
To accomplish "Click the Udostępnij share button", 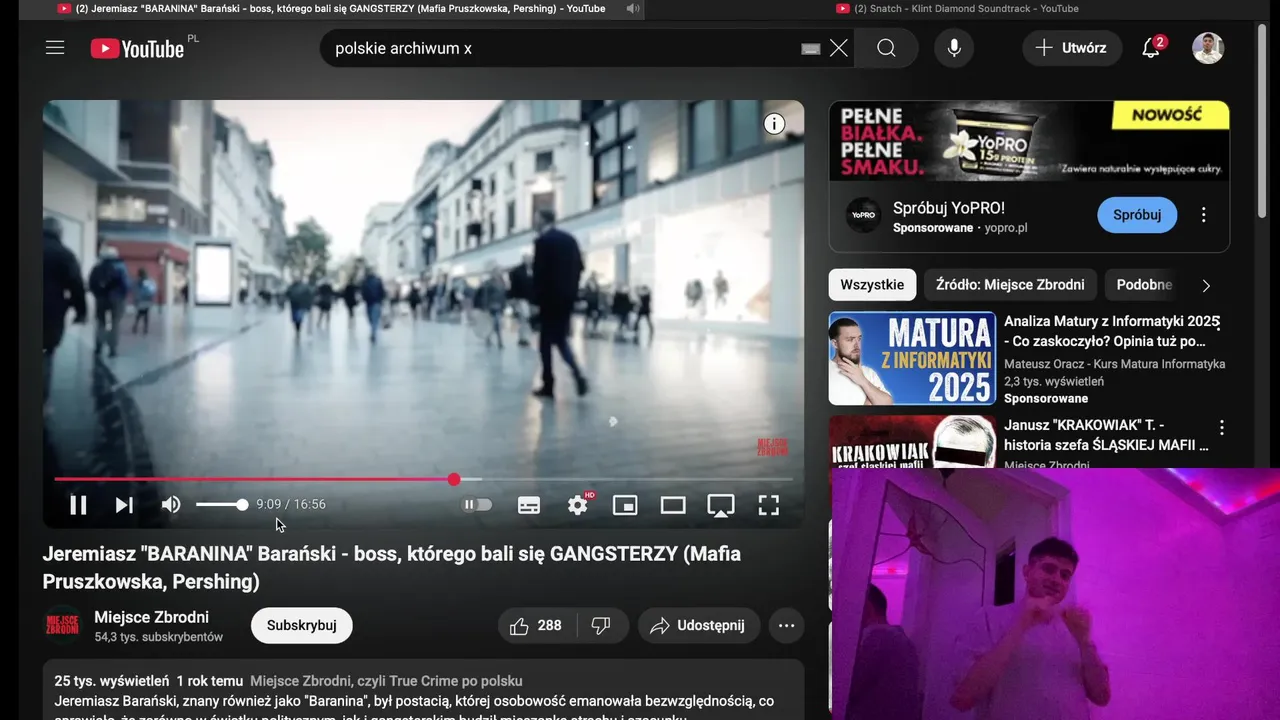I will (698, 625).
